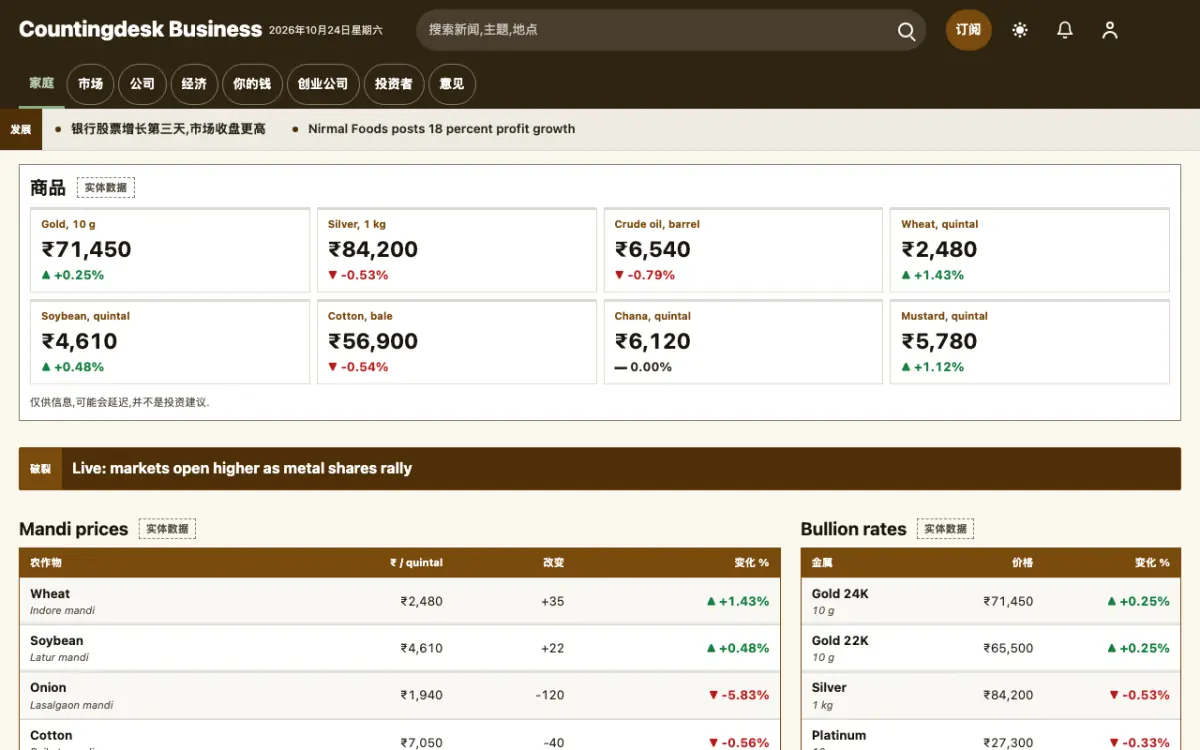
Task: Click the Silver, 1 kg commodity card
Action: 456,250
